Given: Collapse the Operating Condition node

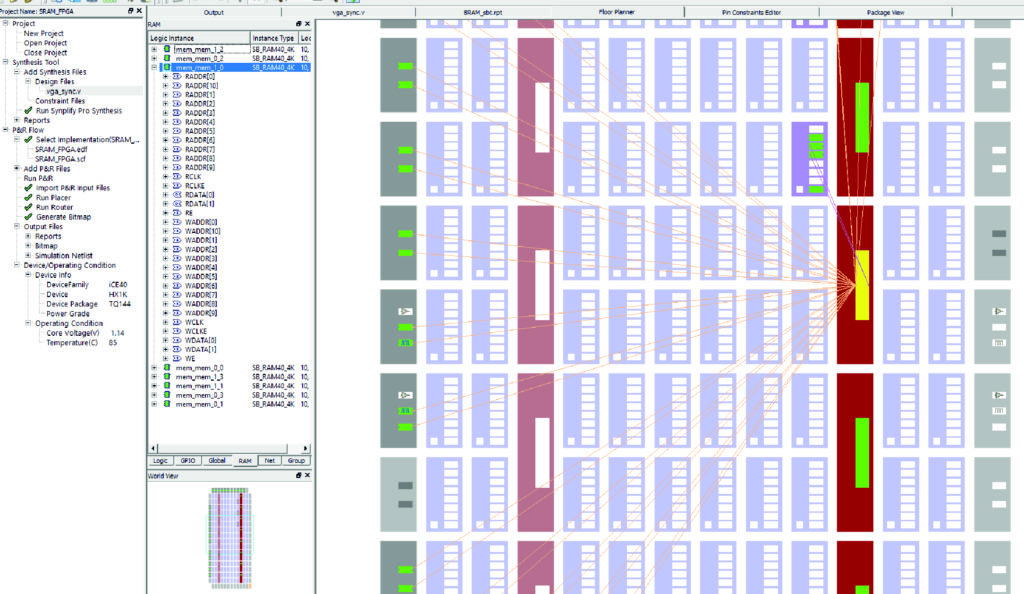Looking at the screenshot, I should point(28,323).
